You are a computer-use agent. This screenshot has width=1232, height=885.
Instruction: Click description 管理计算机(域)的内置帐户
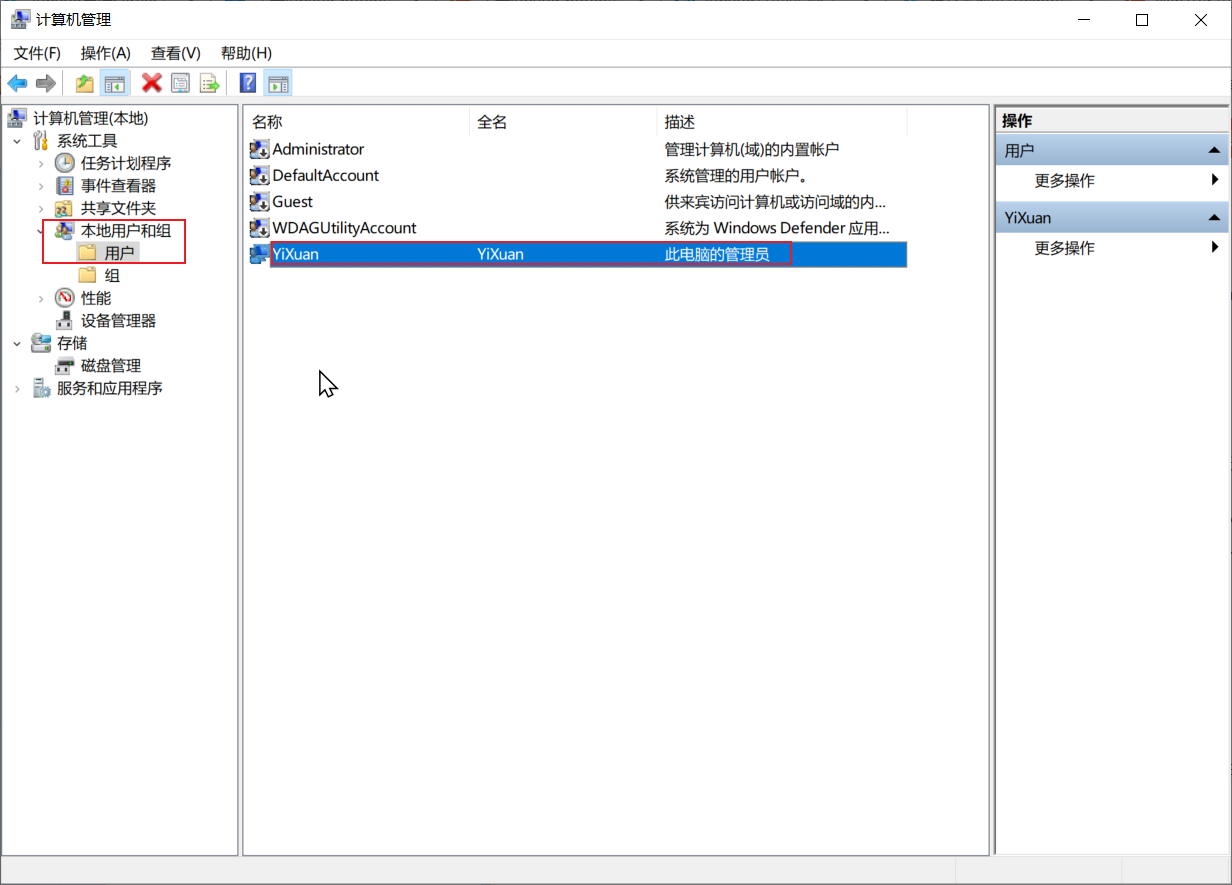(x=752, y=149)
